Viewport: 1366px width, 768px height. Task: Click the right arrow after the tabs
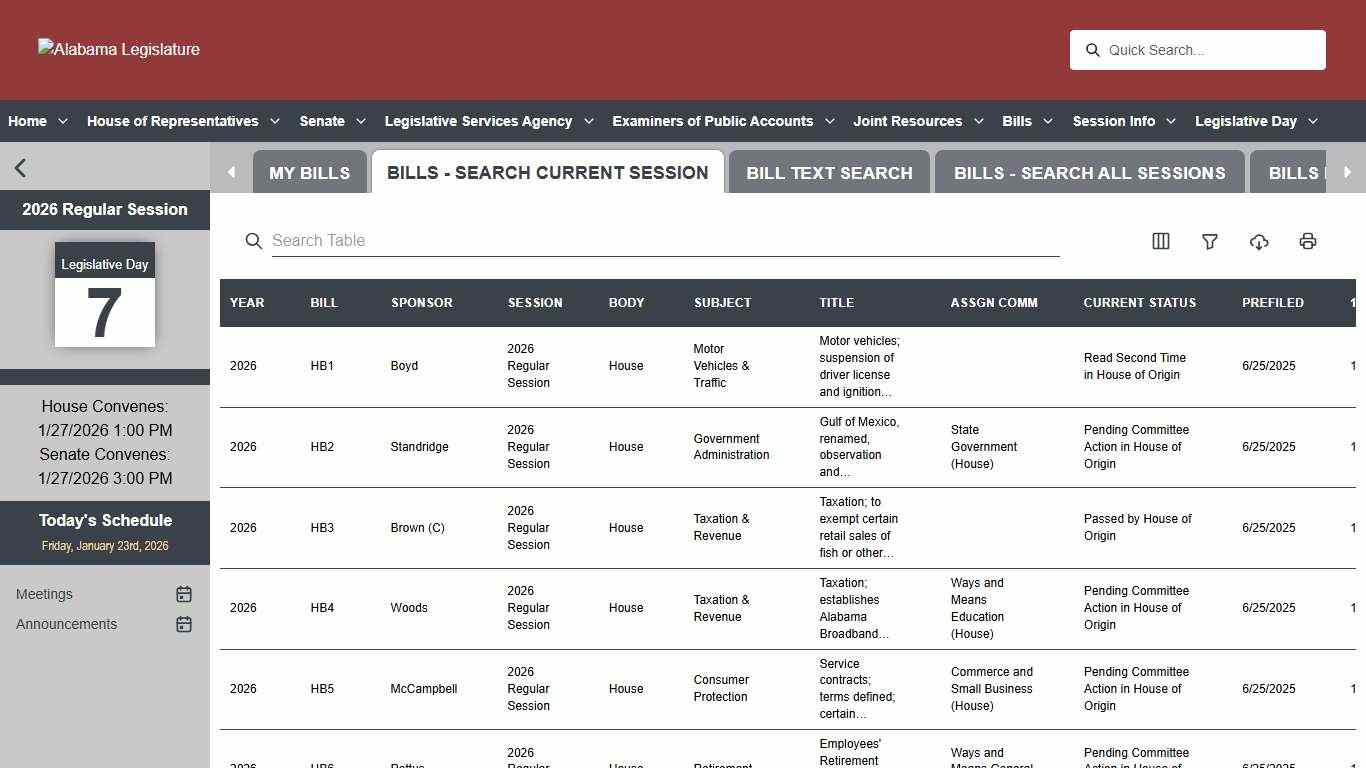(x=1349, y=171)
